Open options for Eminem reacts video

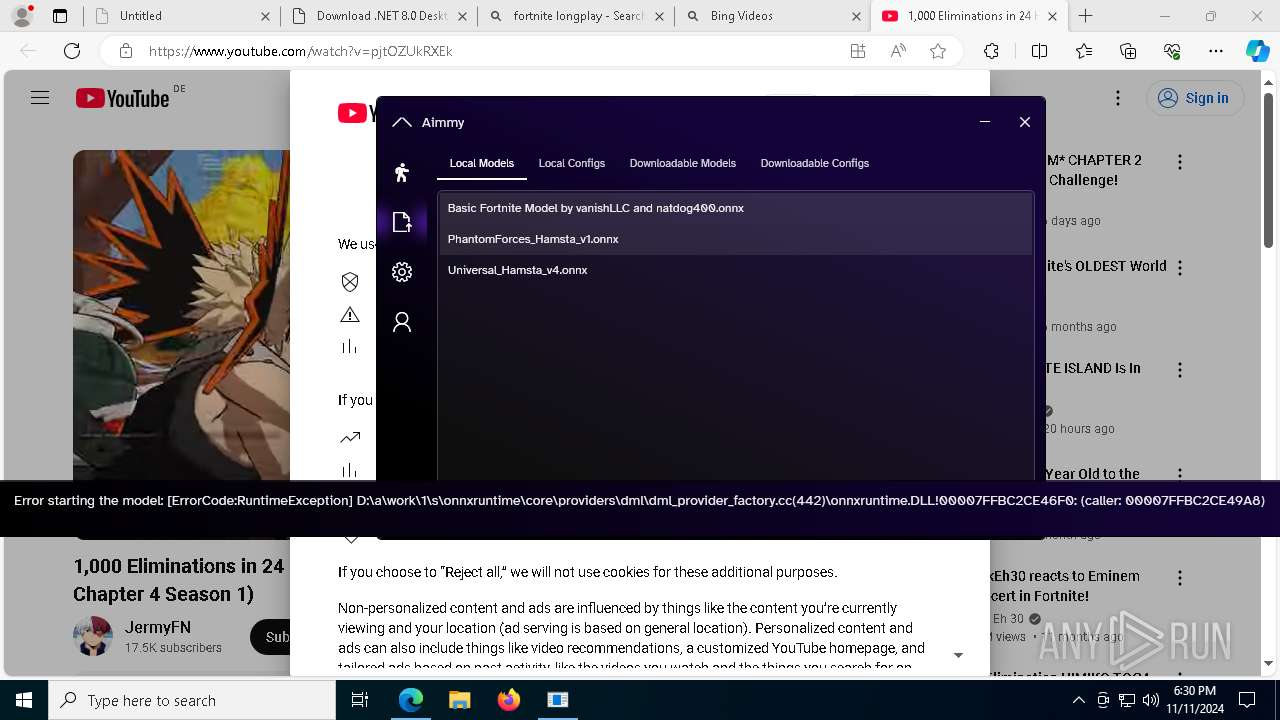1180,578
